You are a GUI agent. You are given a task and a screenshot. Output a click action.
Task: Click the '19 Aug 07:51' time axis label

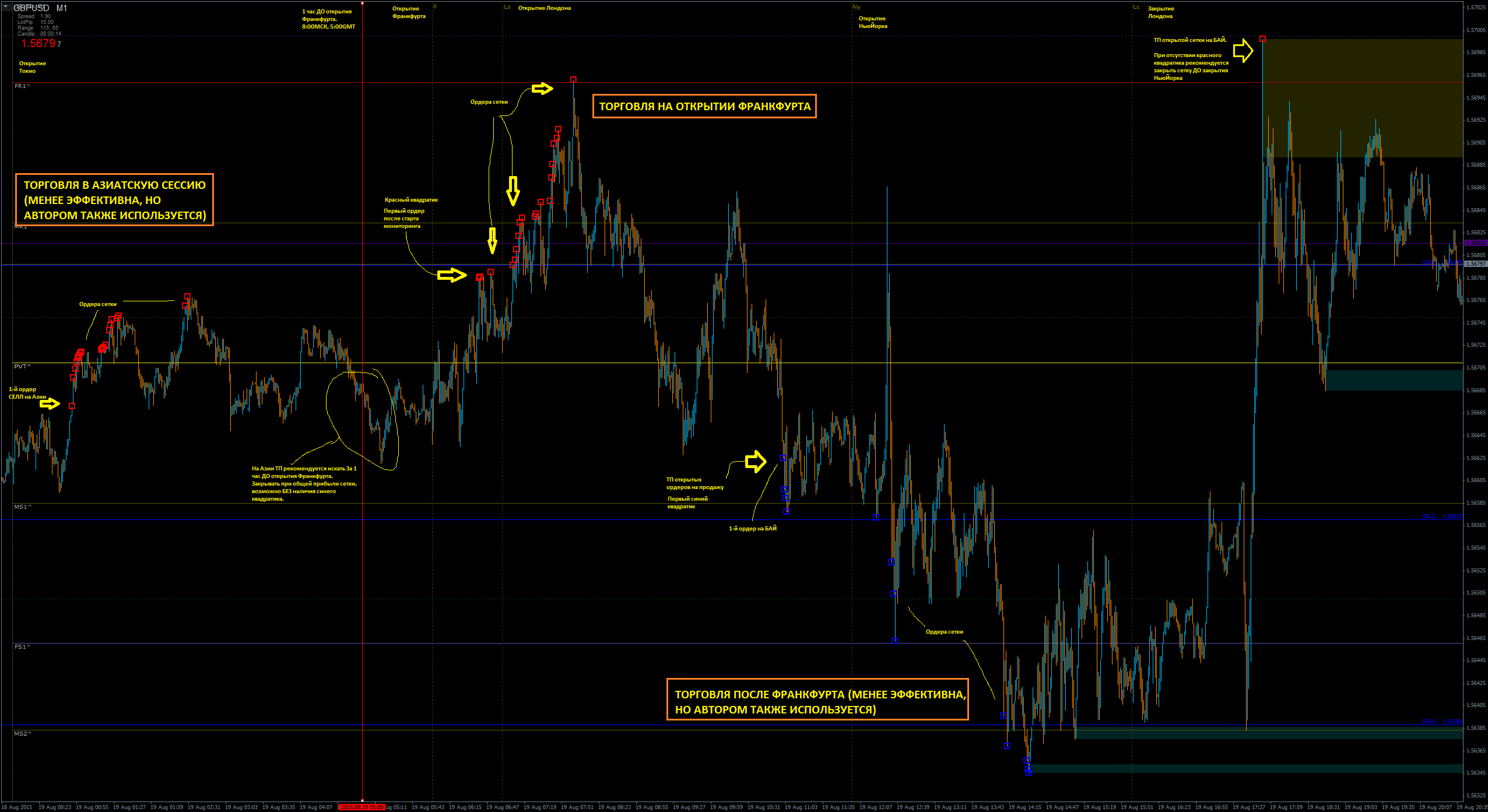click(577, 807)
